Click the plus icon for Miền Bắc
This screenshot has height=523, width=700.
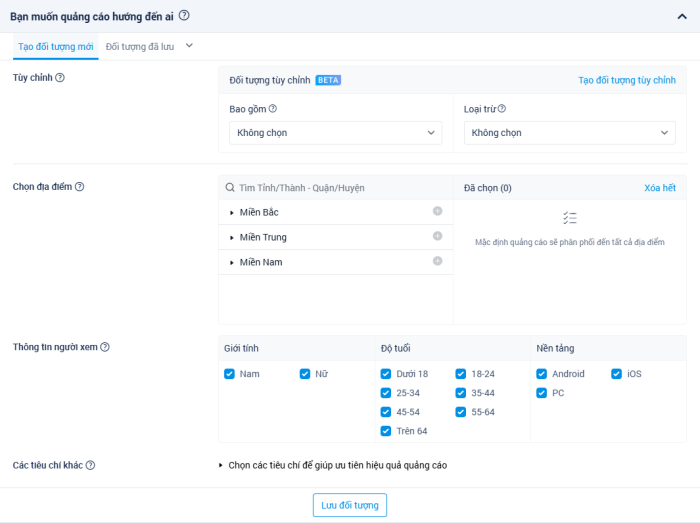[x=437, y=211]
